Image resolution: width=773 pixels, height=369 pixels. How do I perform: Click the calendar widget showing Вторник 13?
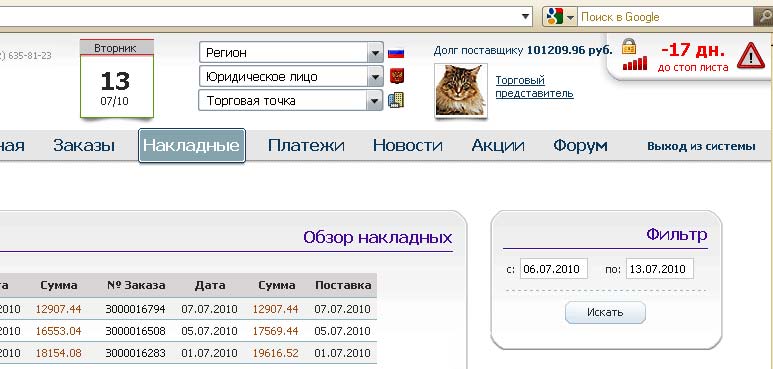point(117,79)
